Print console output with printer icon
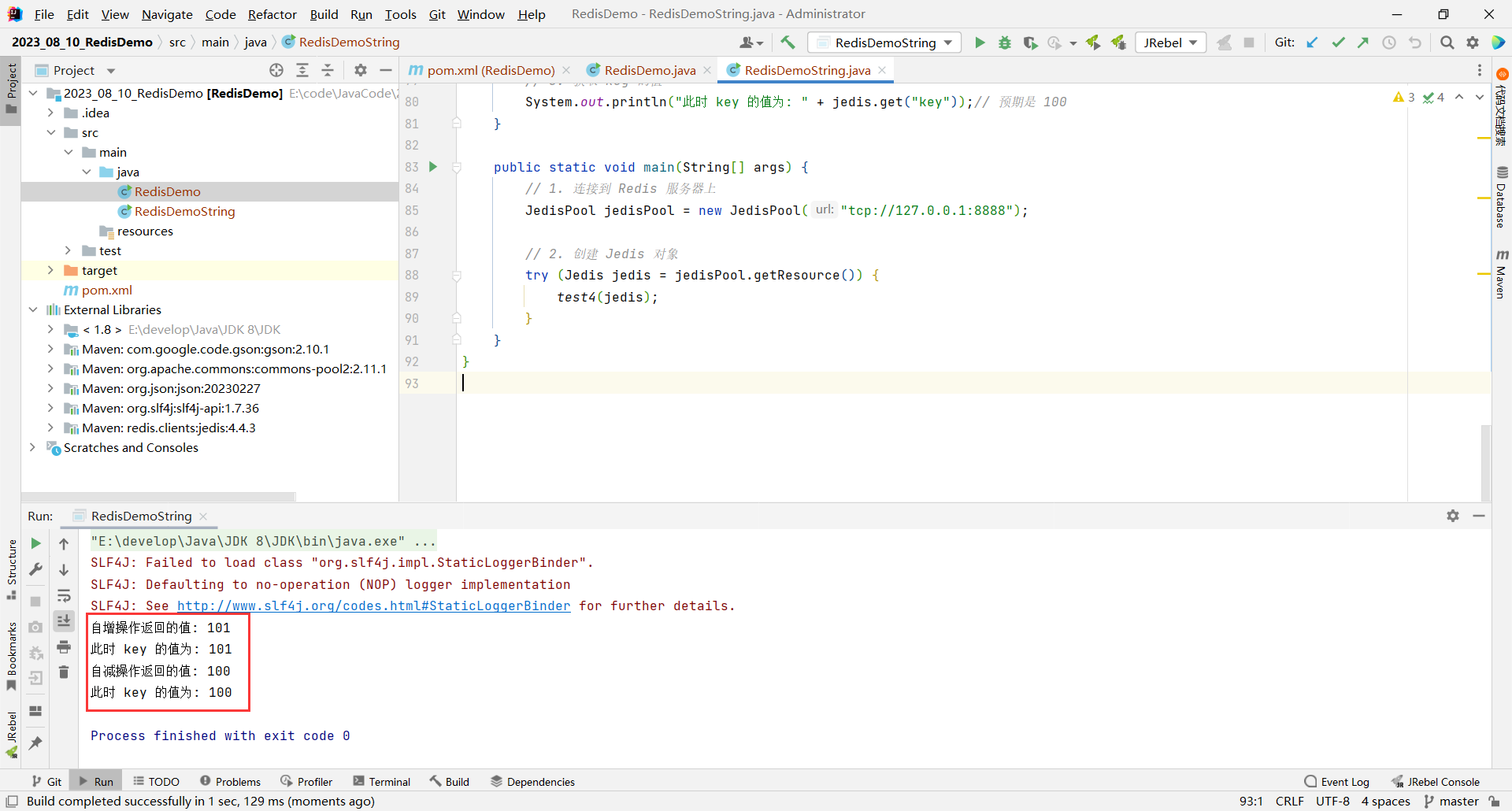The height and width of the screenshot is (811, 1512). 64,647
